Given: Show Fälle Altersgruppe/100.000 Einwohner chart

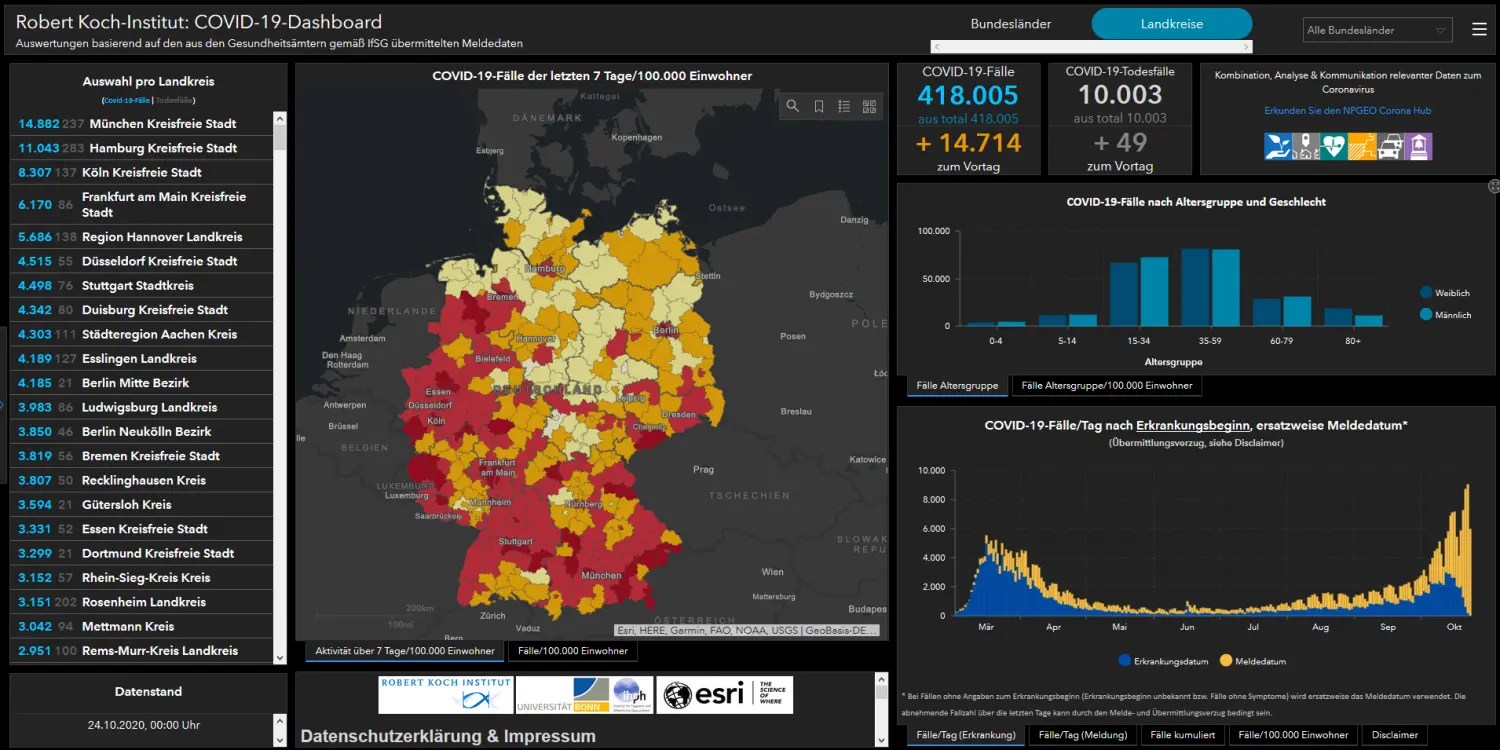Looking at the screenshot, I should [1107, 385].
